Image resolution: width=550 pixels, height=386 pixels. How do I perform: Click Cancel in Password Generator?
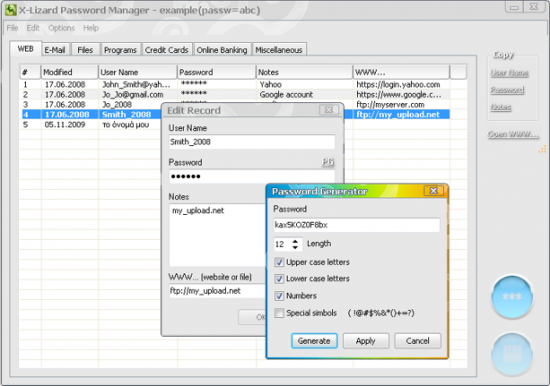pyautogui.click(x=417, y=341)
